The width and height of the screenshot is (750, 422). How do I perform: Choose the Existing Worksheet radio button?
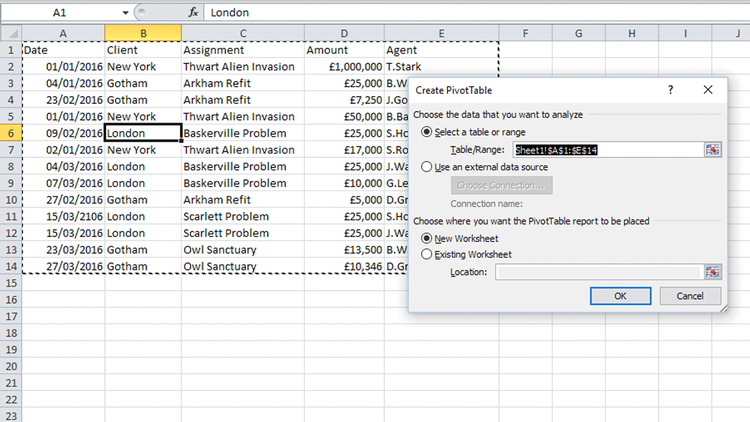tap(429, 254)
